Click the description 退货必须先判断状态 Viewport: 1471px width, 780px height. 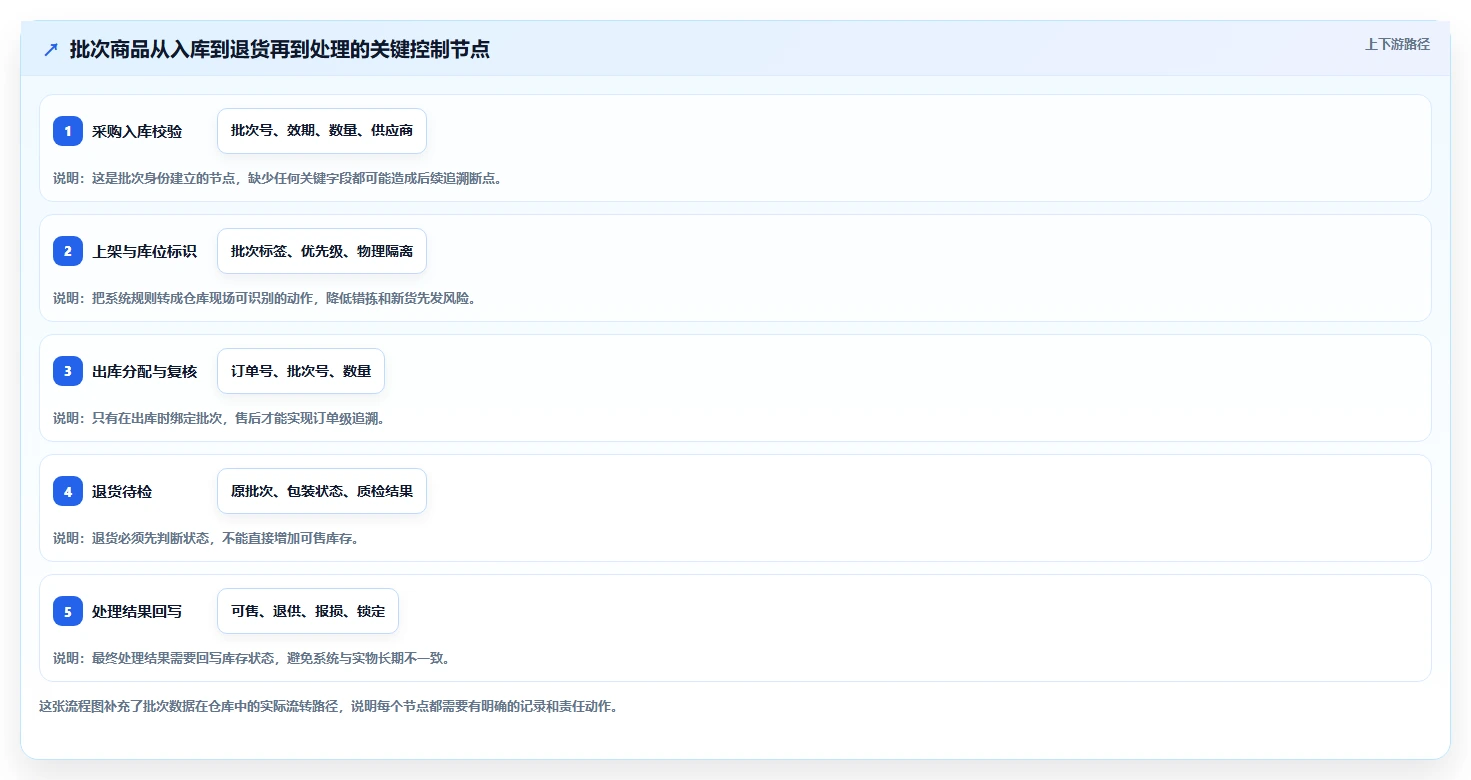click(x=206, y=538)
